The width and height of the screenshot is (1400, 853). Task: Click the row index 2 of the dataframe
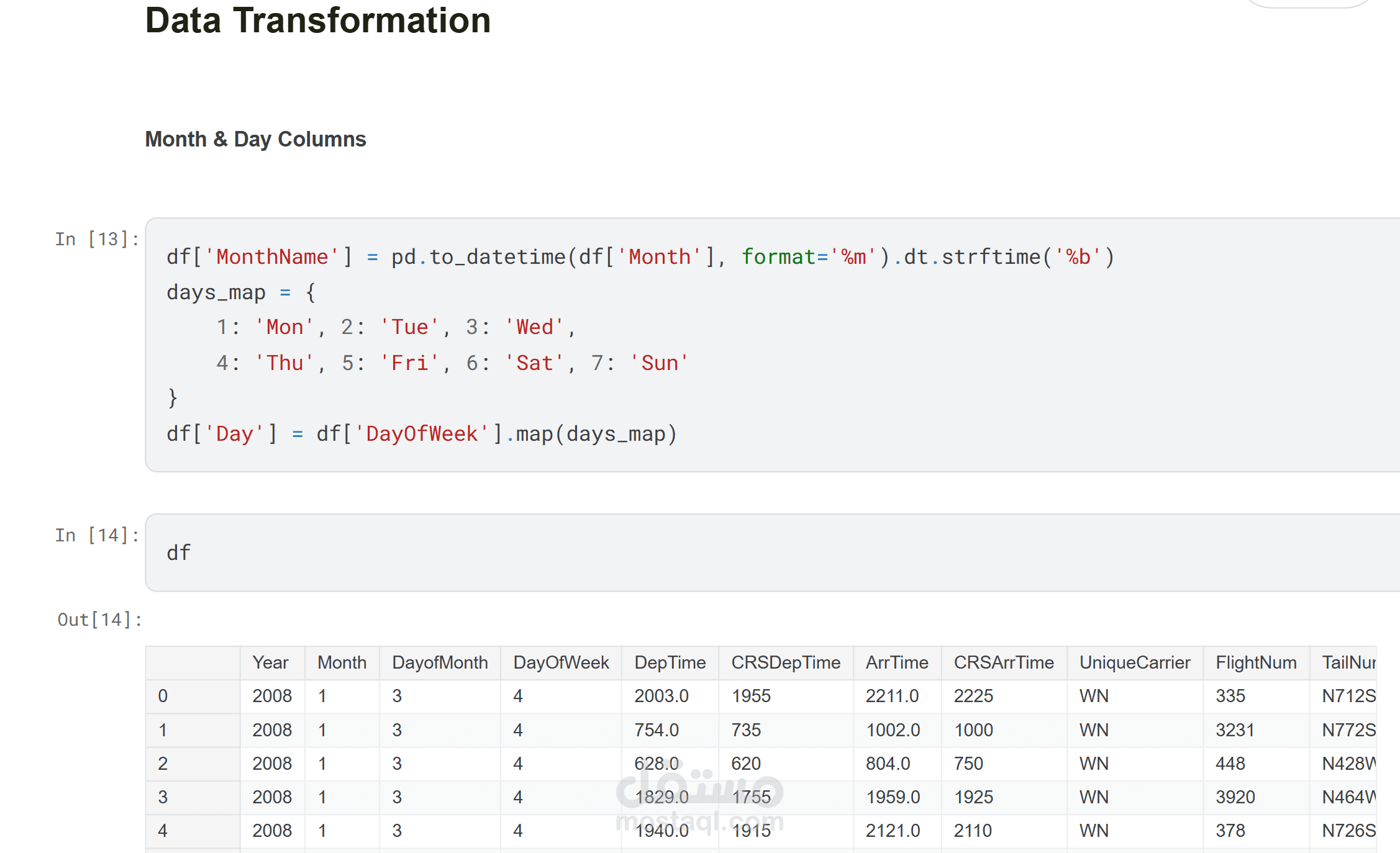(163, 764)
